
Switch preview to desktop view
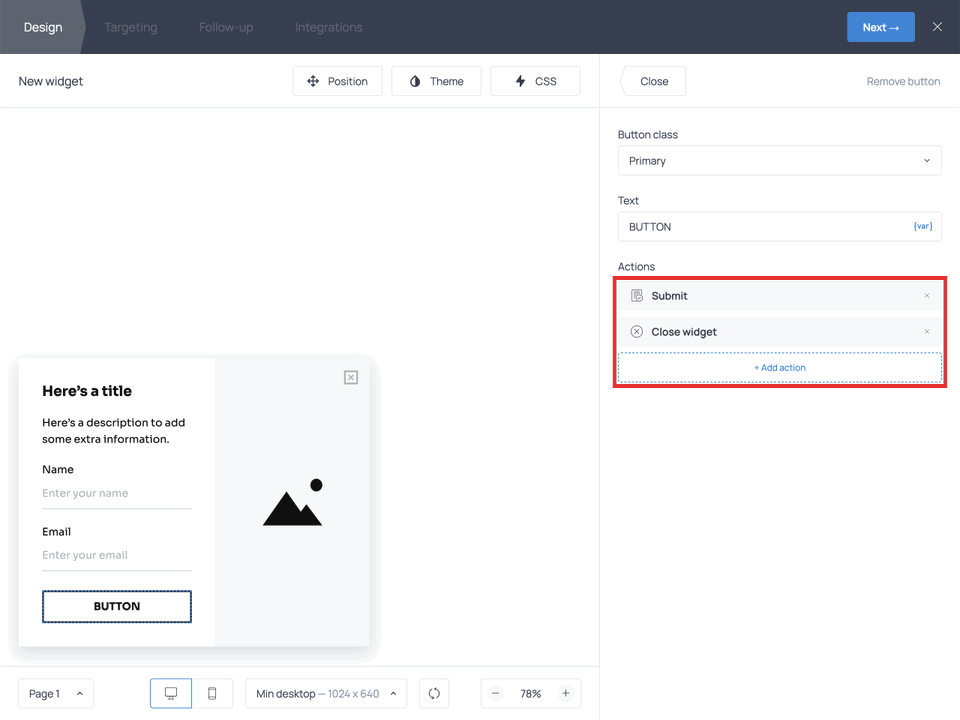click(171, 693)
